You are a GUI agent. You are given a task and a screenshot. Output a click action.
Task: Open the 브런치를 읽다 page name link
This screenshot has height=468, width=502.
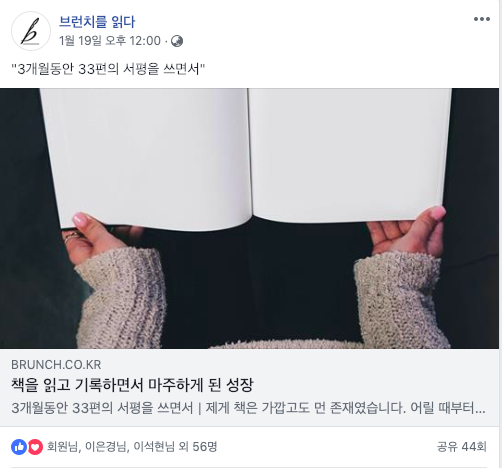[x=97, y=22]
